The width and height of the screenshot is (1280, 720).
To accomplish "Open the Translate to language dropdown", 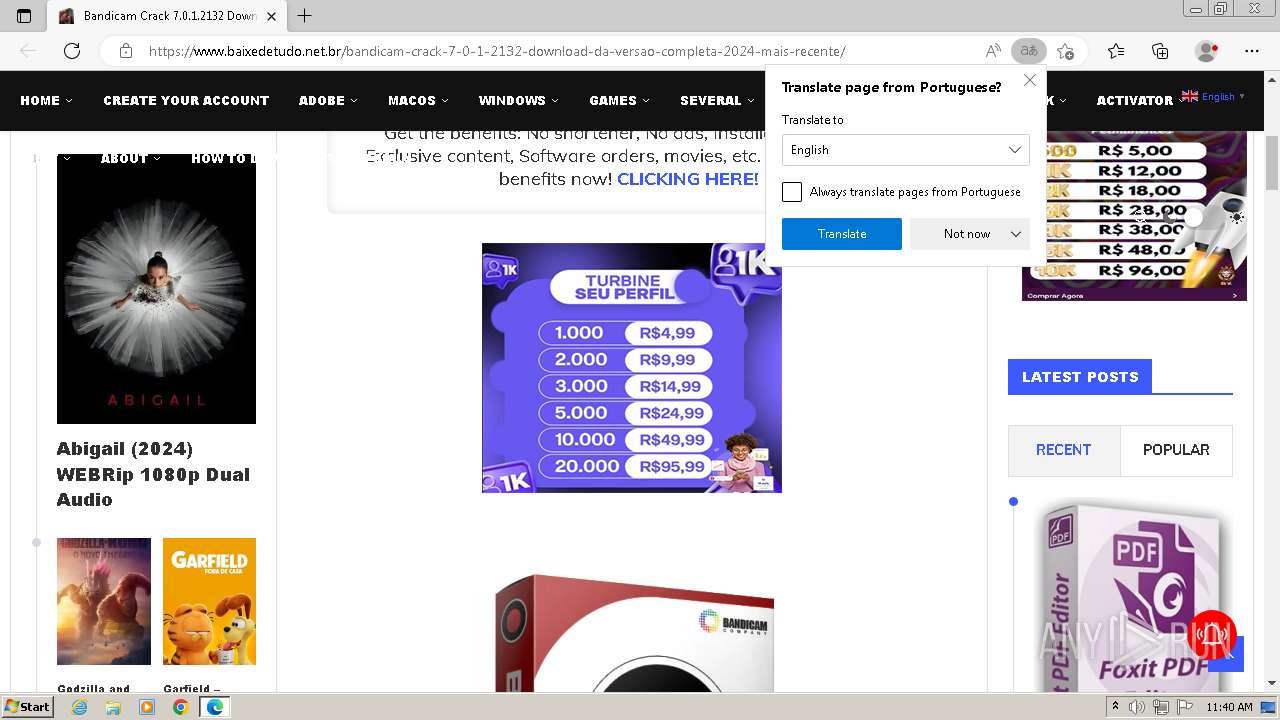I will [x=906, y=150].
